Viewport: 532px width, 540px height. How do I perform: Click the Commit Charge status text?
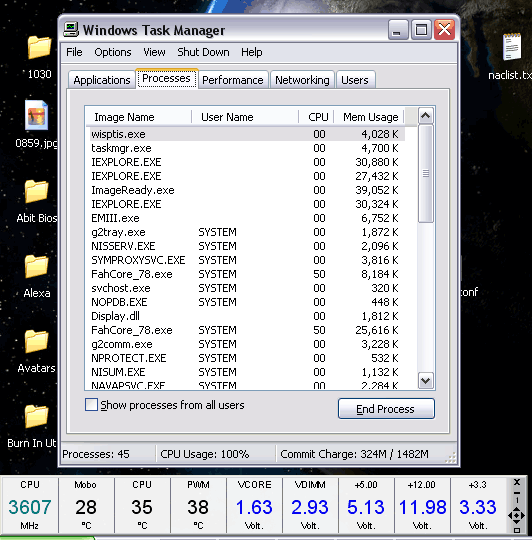355,454
